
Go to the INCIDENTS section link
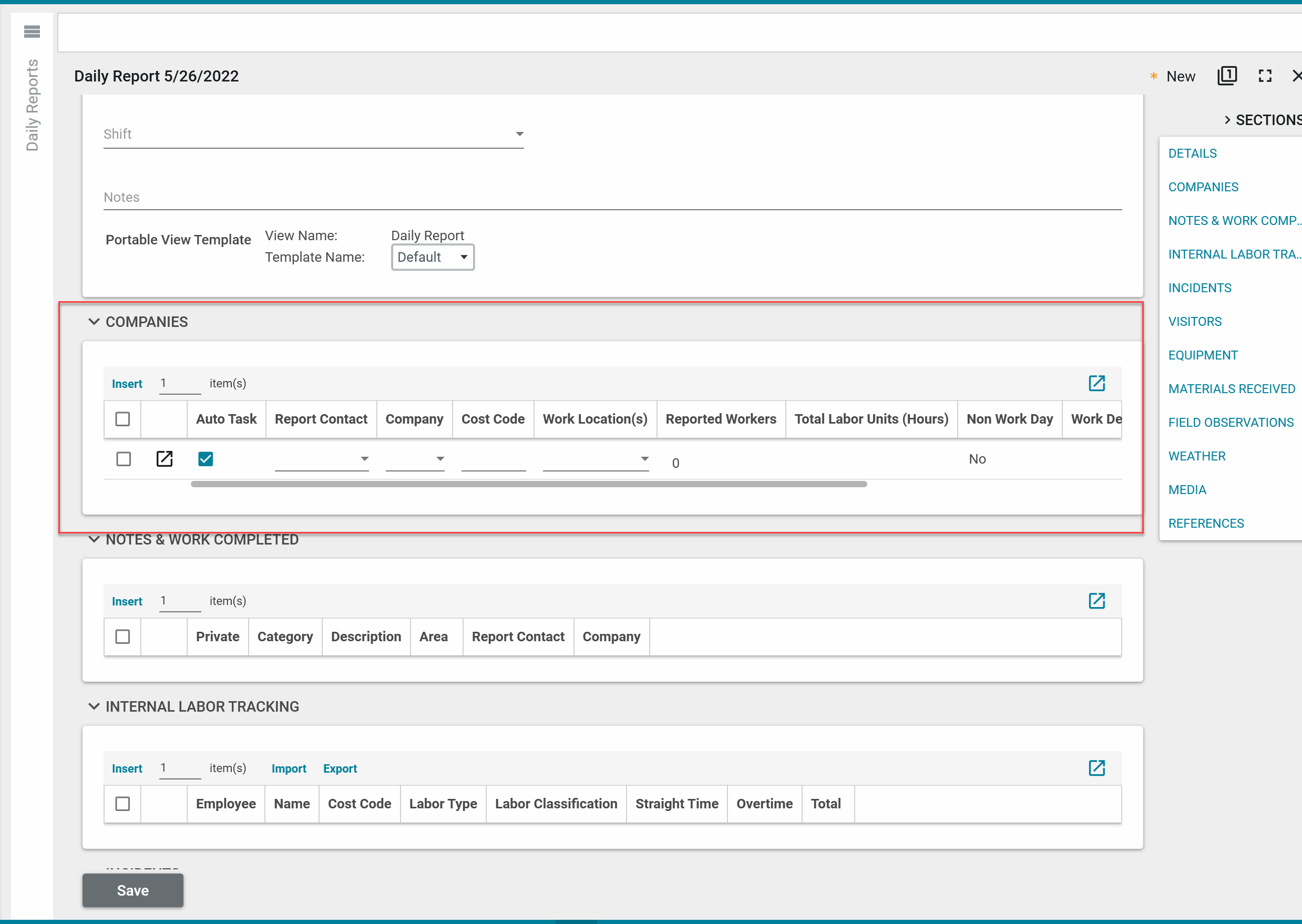(x=1199, y=288)
